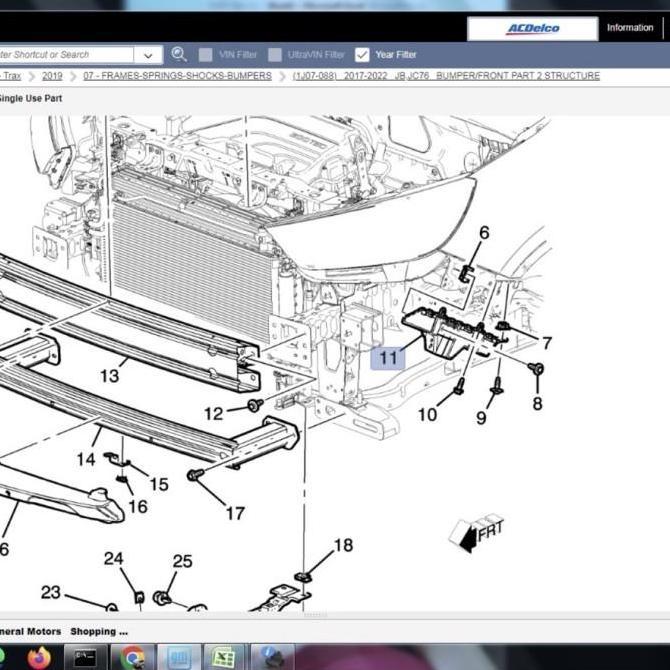Select callout 13 upper bumper bar

[x=109, y=376]
